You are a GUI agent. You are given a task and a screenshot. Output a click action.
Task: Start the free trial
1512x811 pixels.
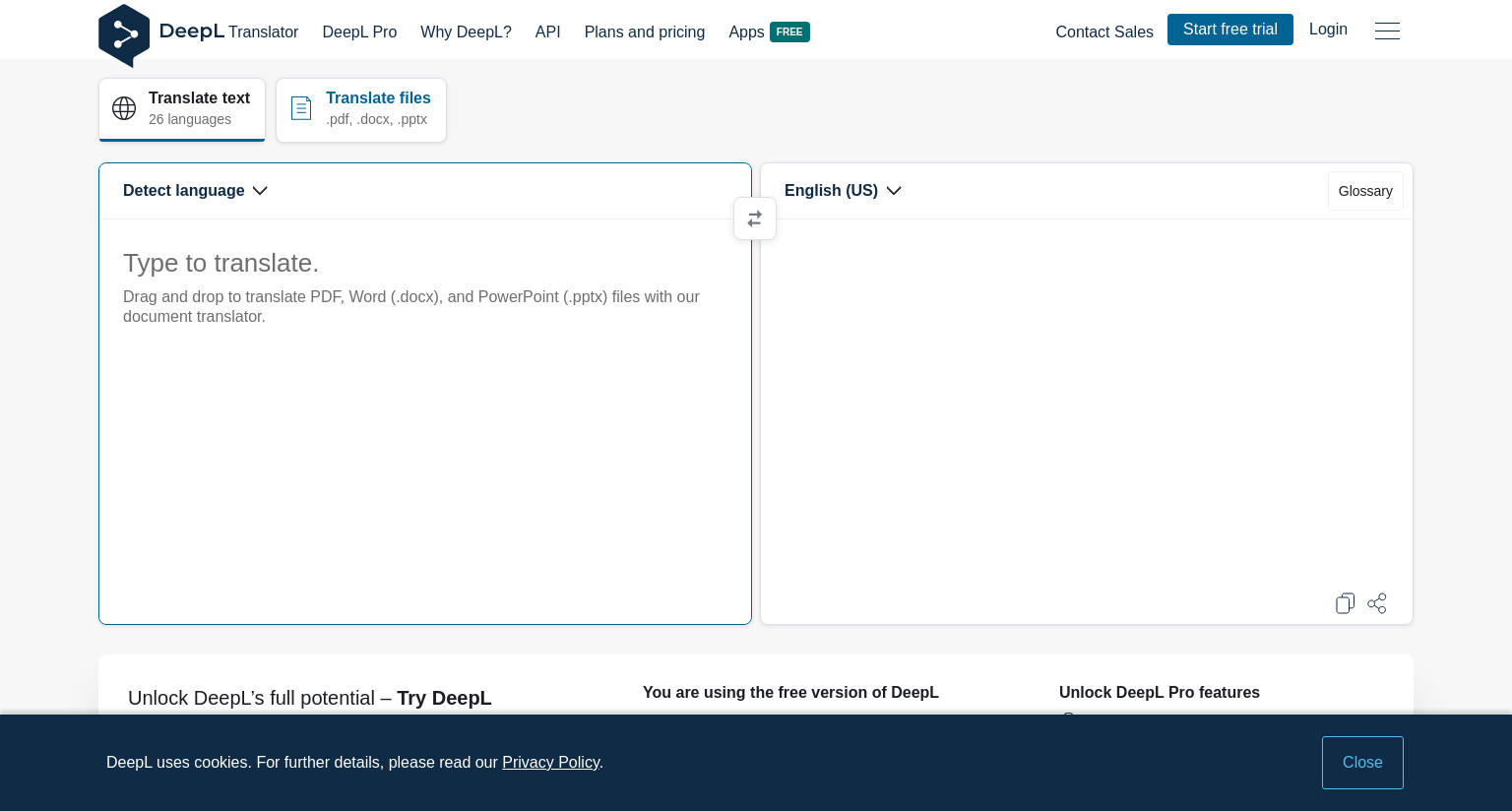click(1230, 30)
